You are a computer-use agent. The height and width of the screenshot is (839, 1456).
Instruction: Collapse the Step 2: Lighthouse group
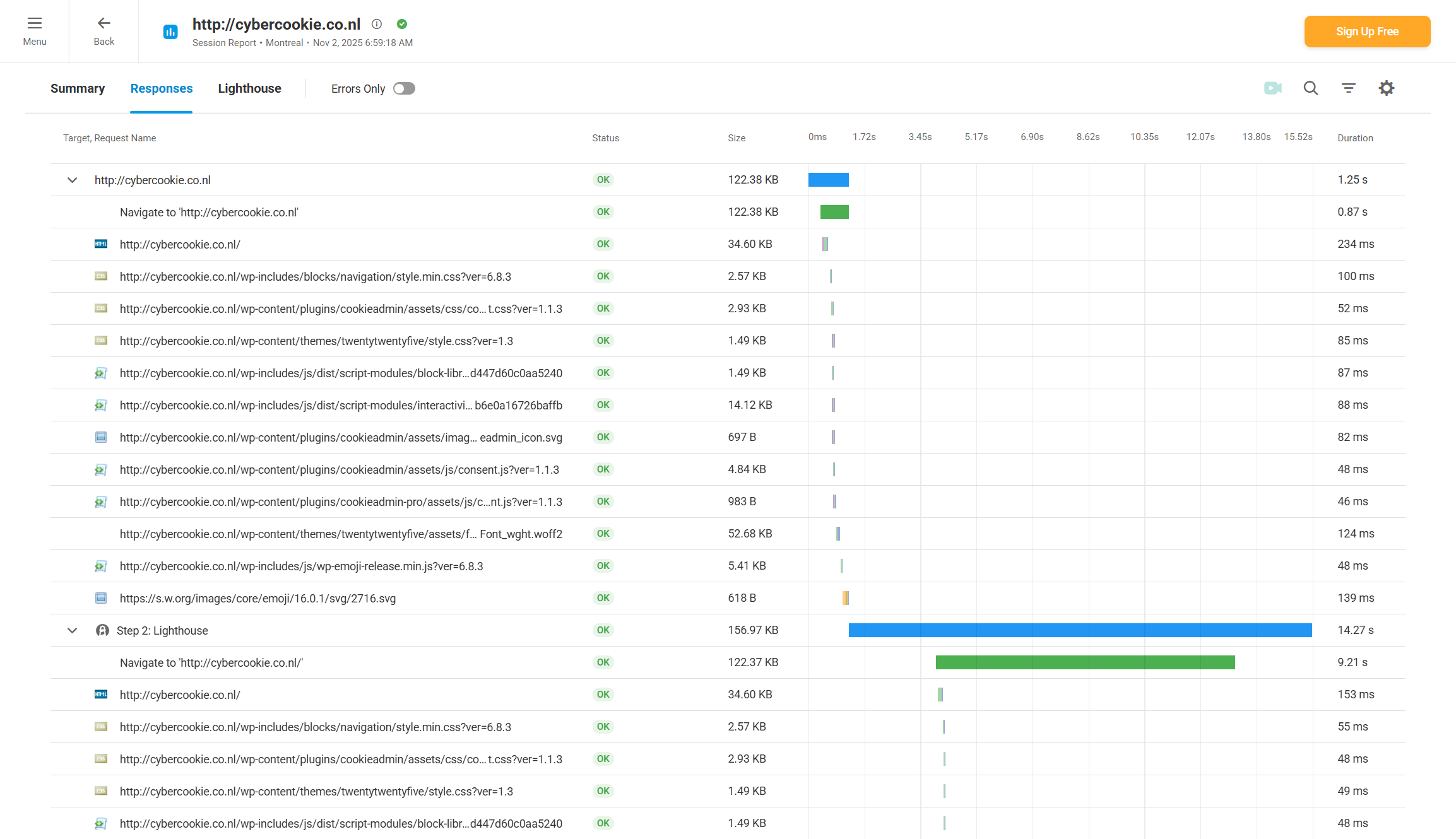pos(73,631)
